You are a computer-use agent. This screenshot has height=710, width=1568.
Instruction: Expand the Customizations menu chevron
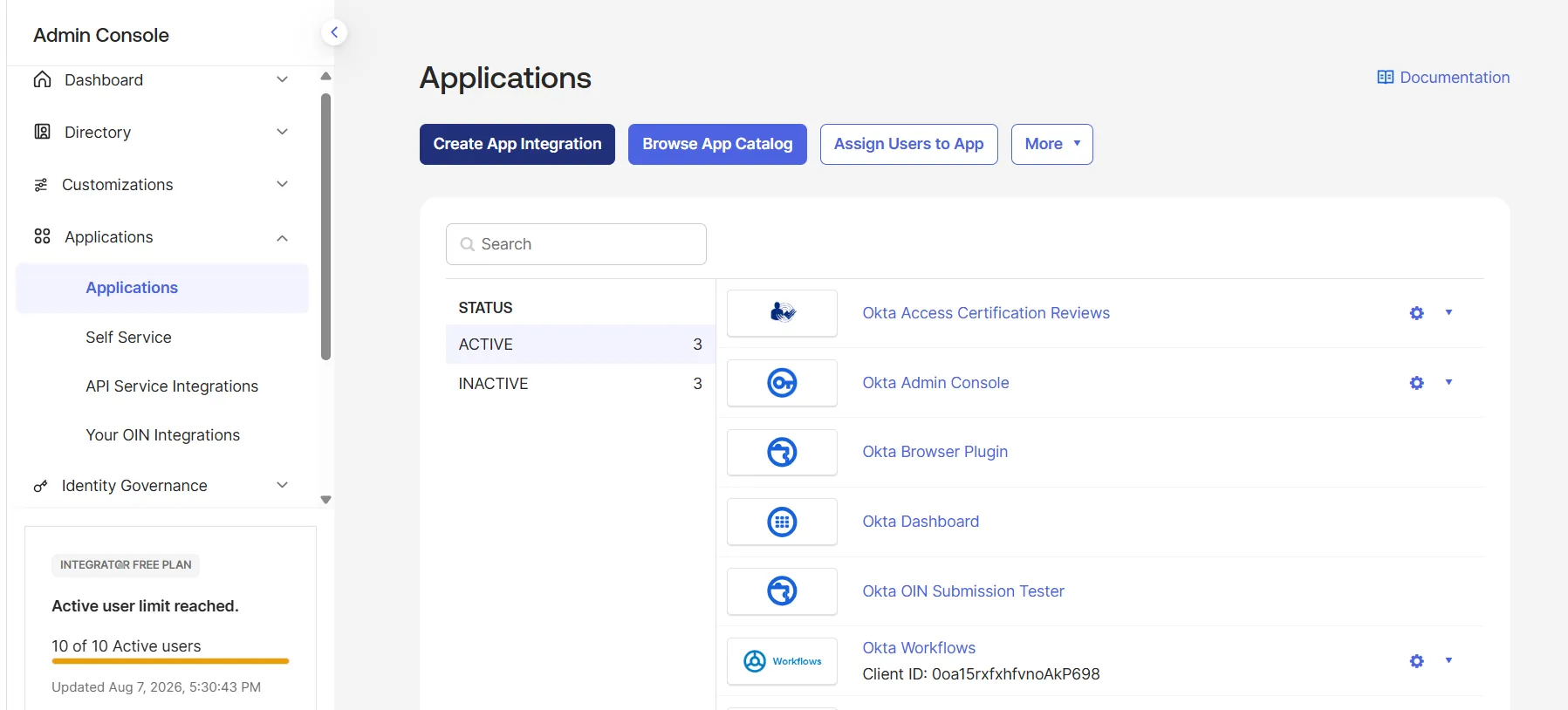[282, 184]
